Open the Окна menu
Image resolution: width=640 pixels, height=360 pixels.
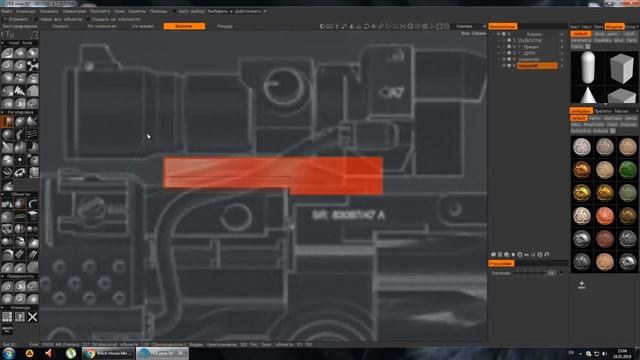click(119, 11)
